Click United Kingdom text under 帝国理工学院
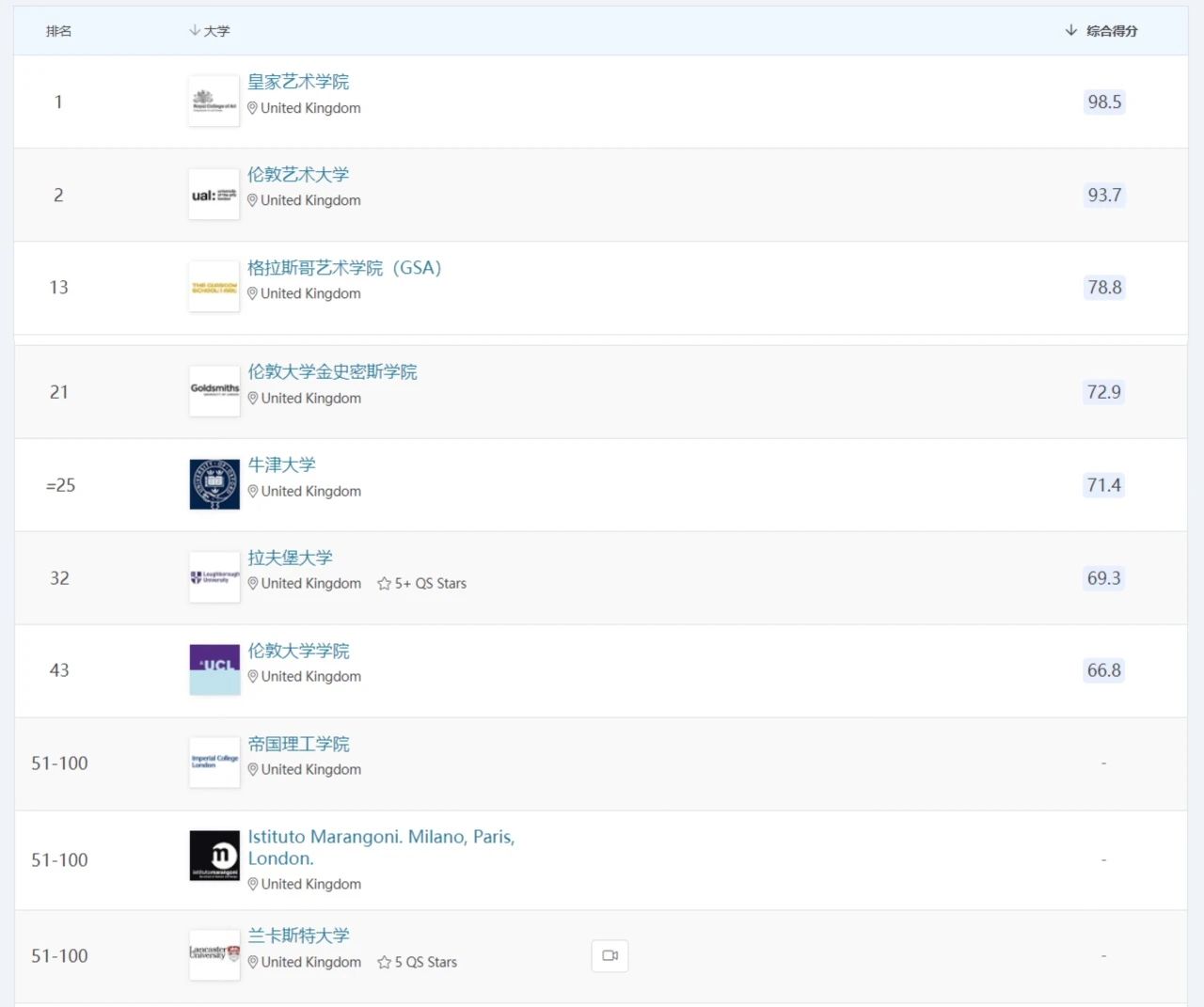1204x1007 pixels. (x=311, y=769)
